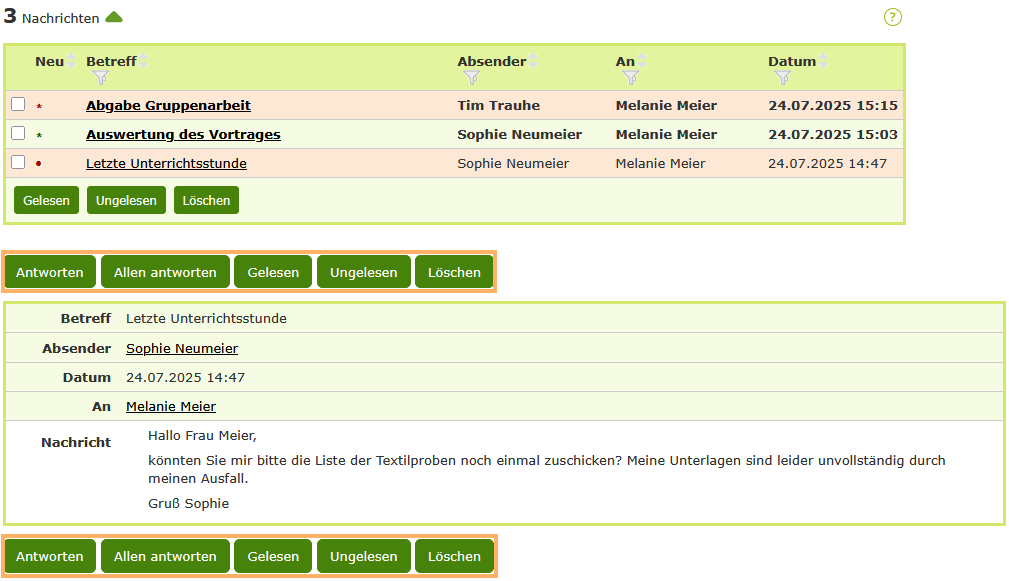Tick the Letzte Unterrichtsstunde message checkbox
This screenshot has width=1009, height=581.
(18, 163)
